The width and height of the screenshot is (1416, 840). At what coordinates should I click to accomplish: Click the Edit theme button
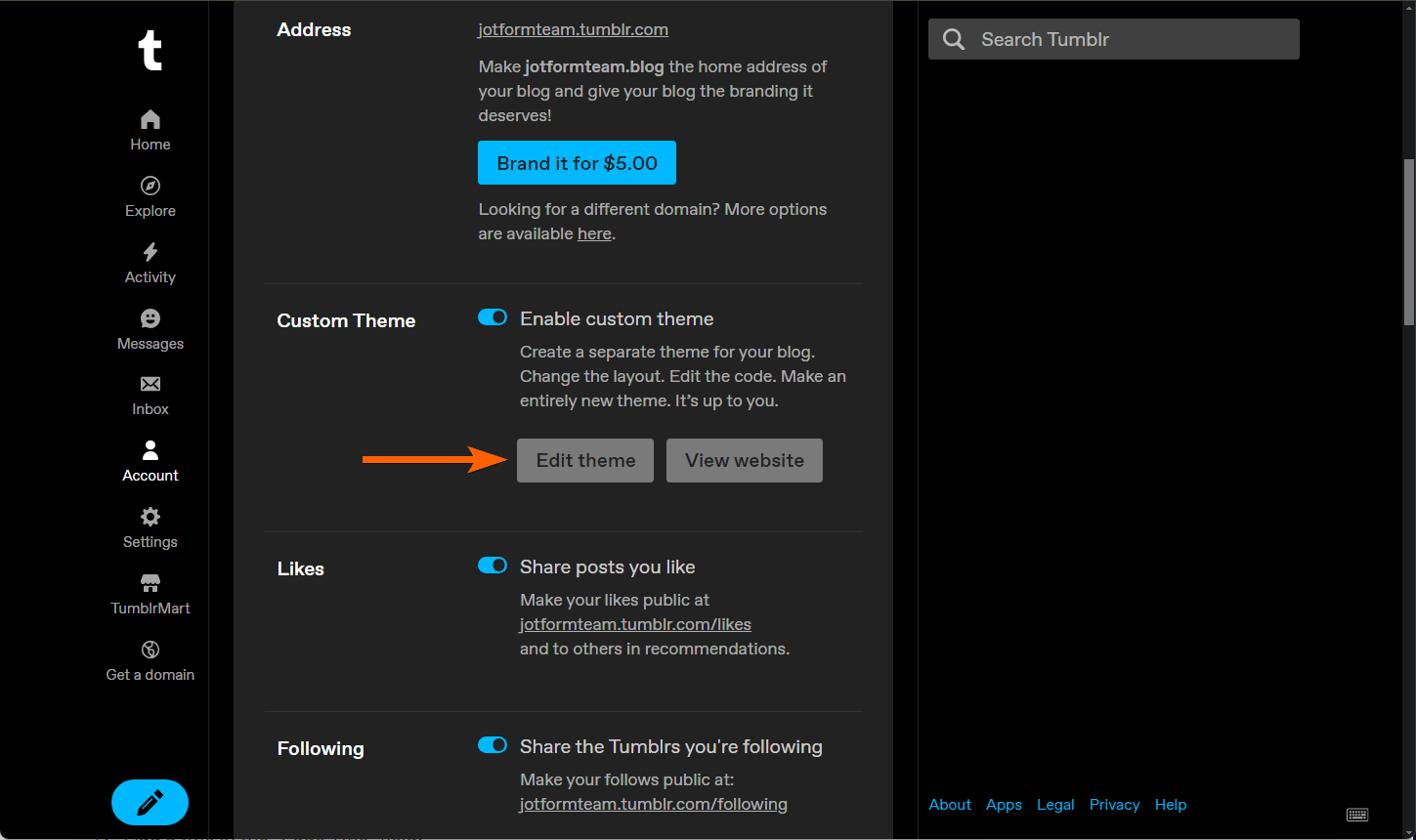[x=585, y=460]
